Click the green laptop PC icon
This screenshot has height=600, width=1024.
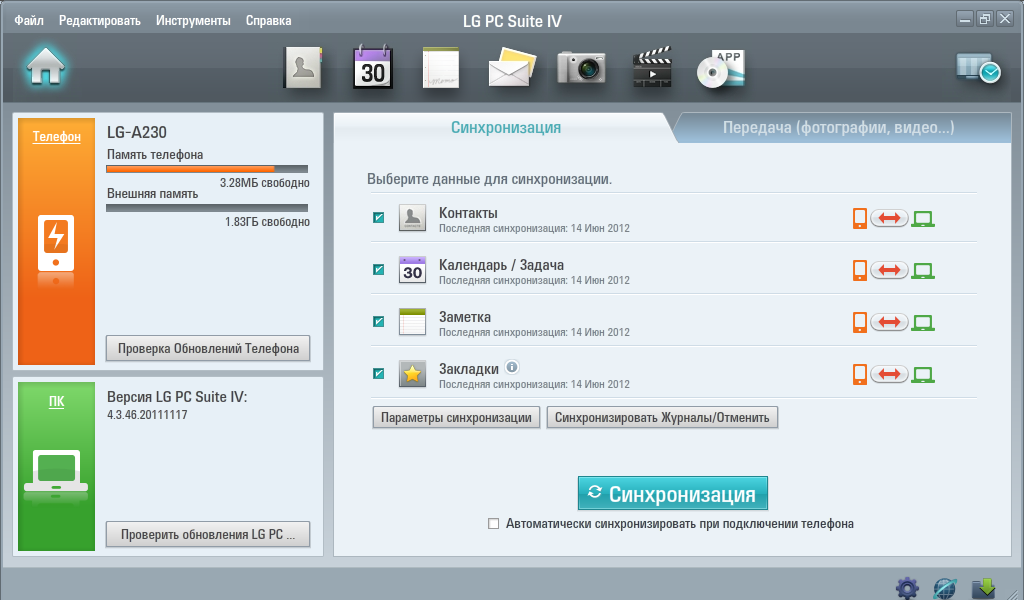(x=56, y=471)
